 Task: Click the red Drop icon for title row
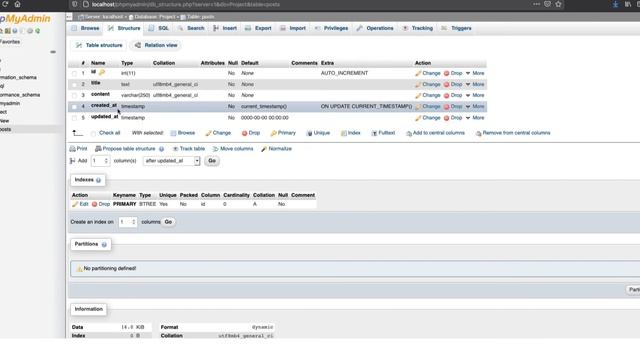(447, 84)
